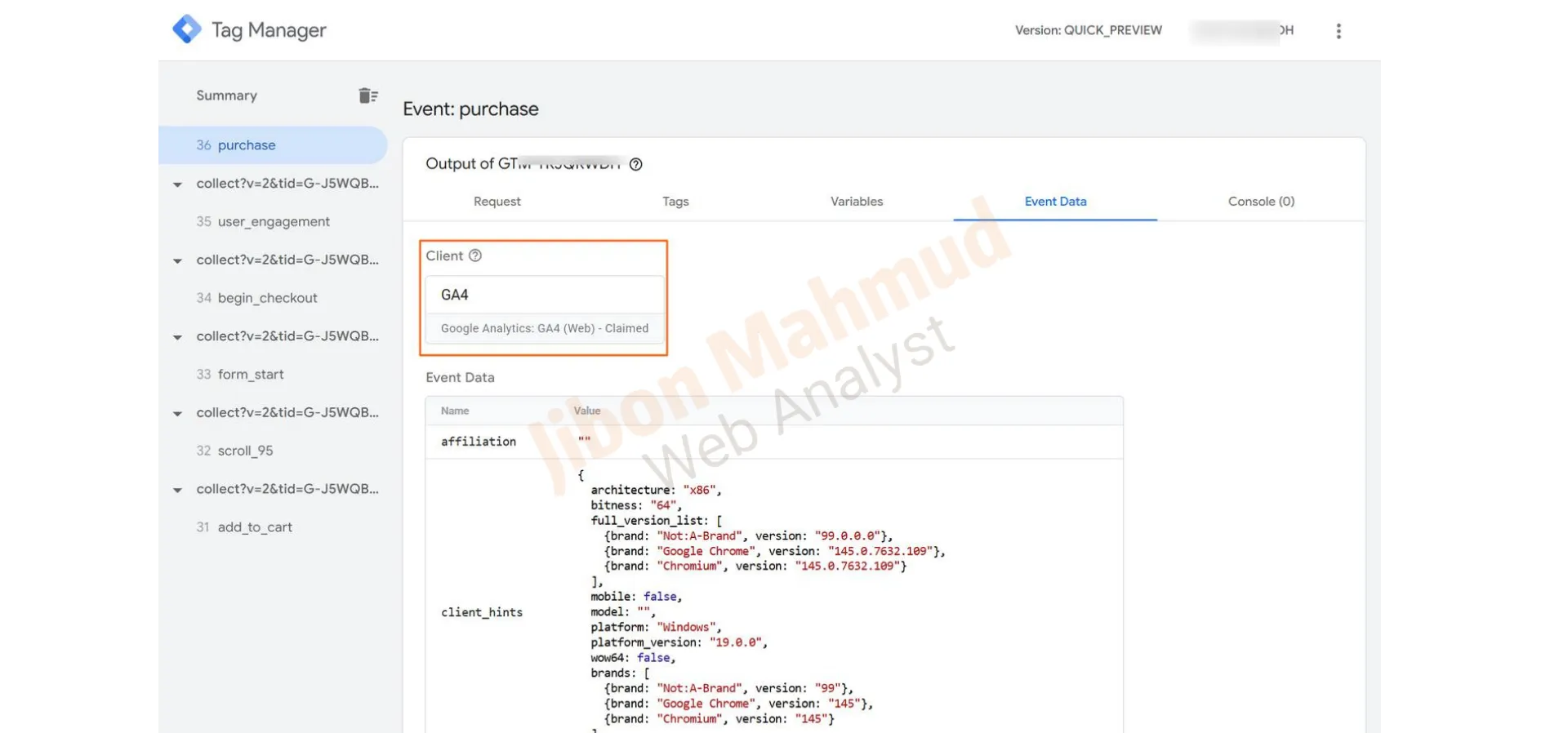
Task: Select event 35 user_engagement
Action: pos(273,222)
